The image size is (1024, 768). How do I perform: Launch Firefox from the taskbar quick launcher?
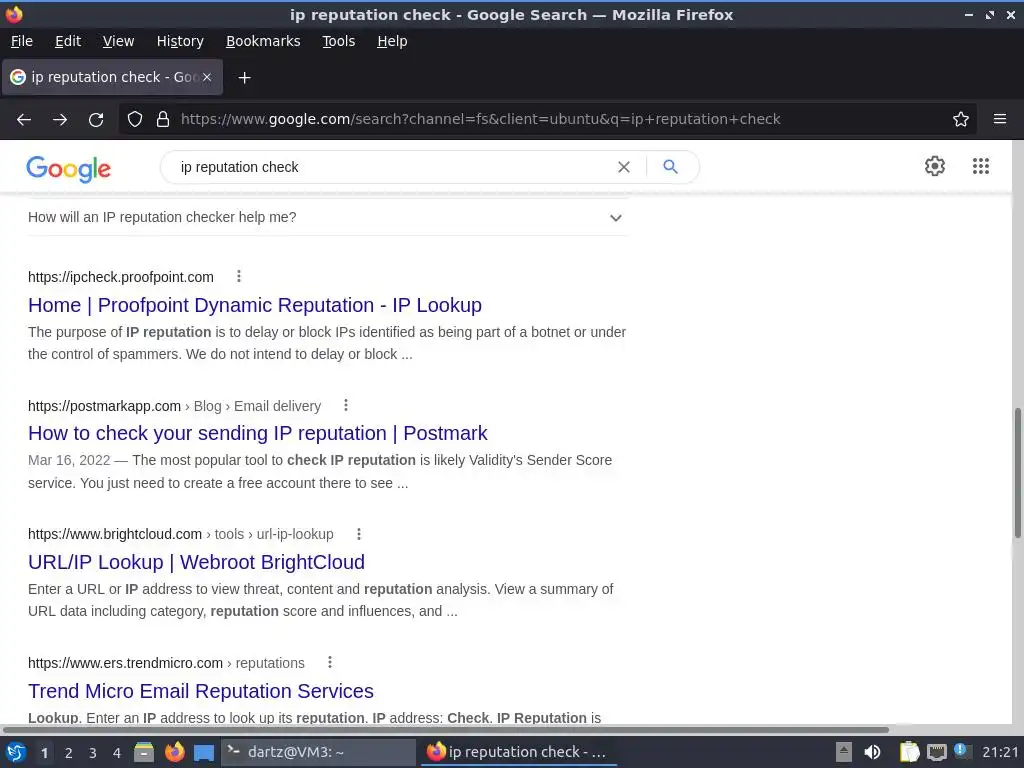coord(174,752)
